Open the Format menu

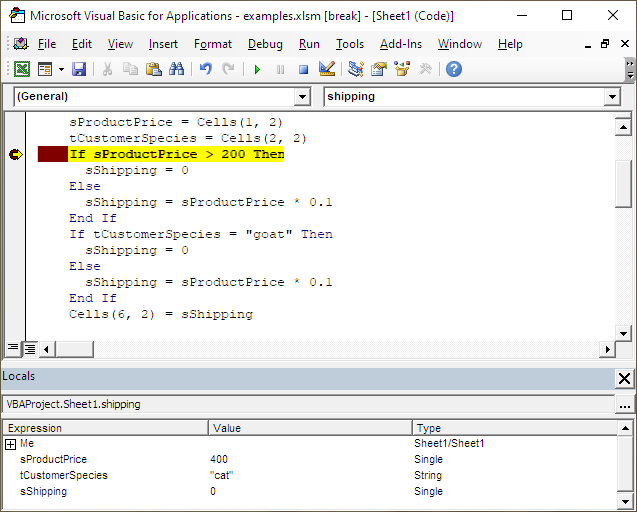tap(213, 44)
